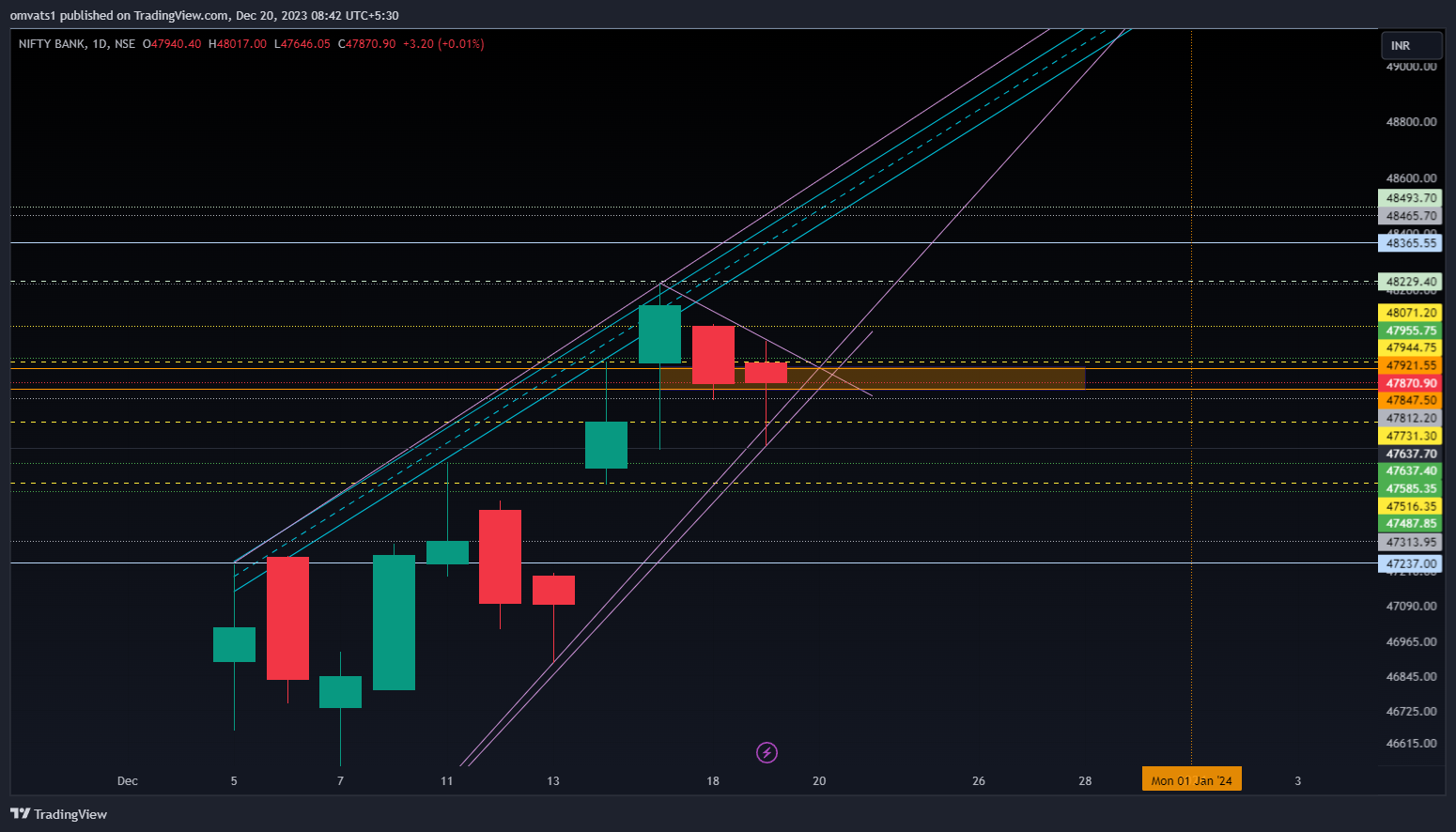Click the green 47487.85 price label
Viewport: 1456px width, 832px height.
(x=1411, y=523)
